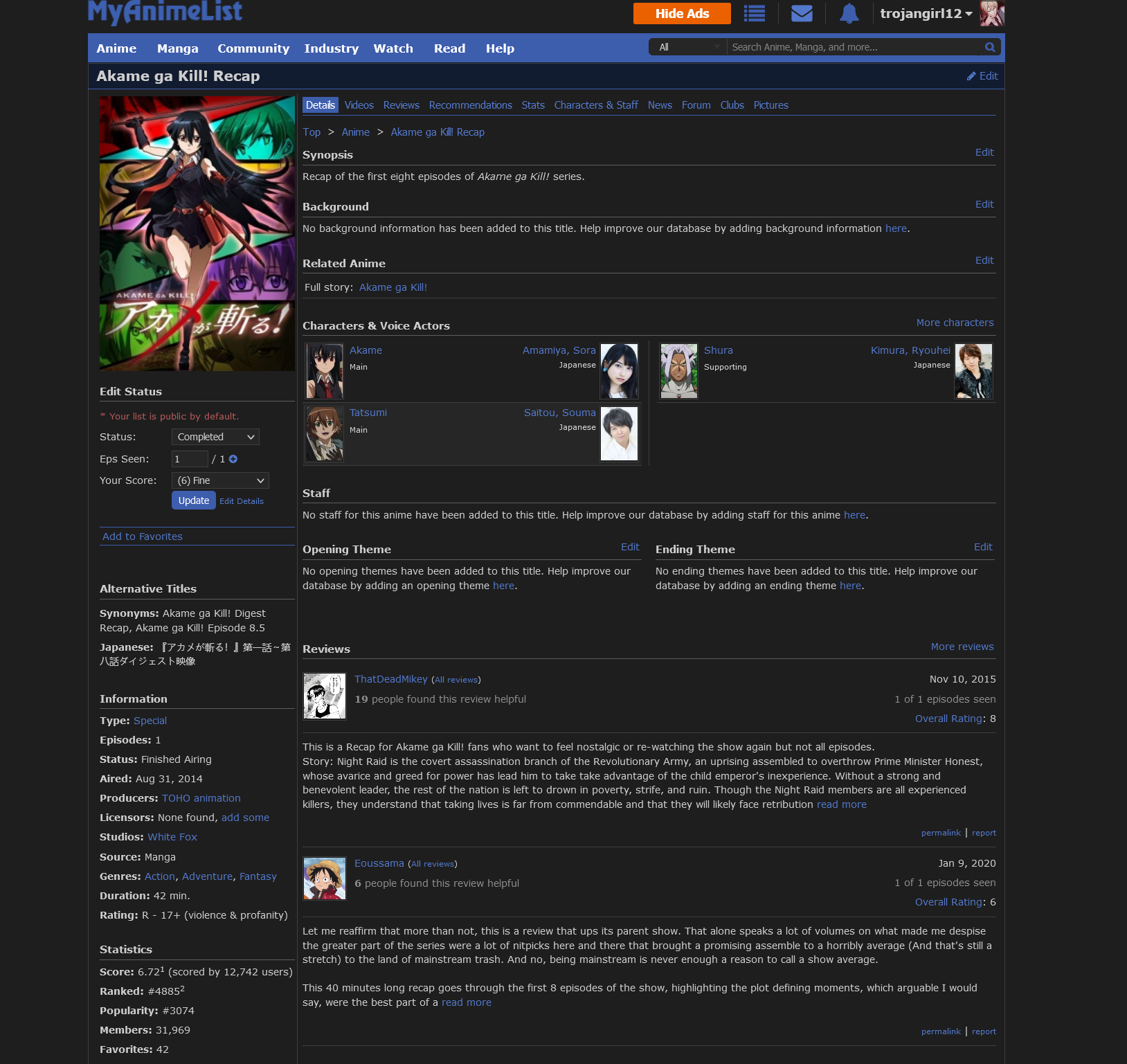Open the Your Score '(6) Fine' dropdown
This screenshot has height=1064, width=1127.
[x=220, y=480]
